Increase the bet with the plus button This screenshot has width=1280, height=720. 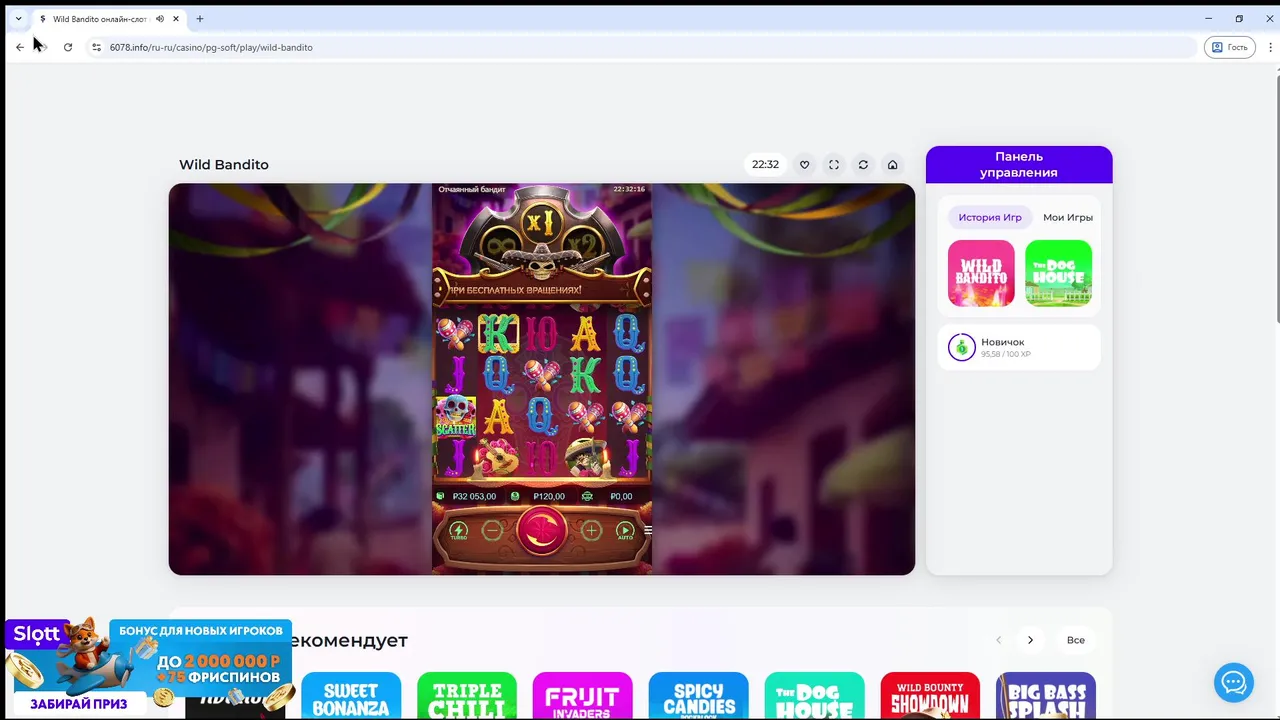tap(591, 531)
